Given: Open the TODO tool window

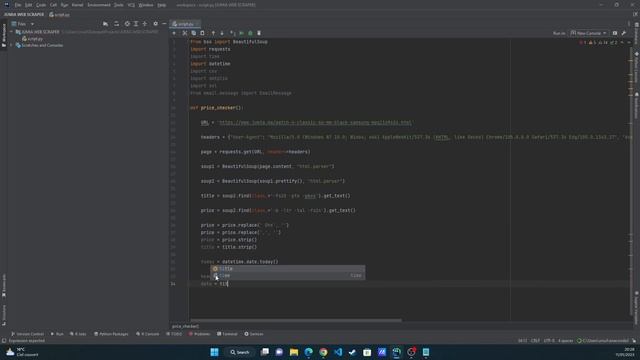Looking at the screenshot, I should tap(174, 334).
